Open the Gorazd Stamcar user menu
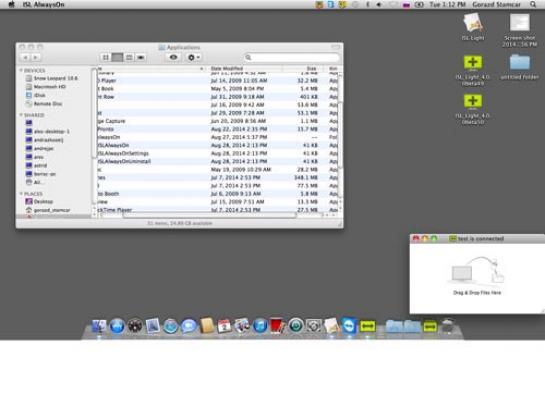Screen dimensions: 545x407 [496, 5]
